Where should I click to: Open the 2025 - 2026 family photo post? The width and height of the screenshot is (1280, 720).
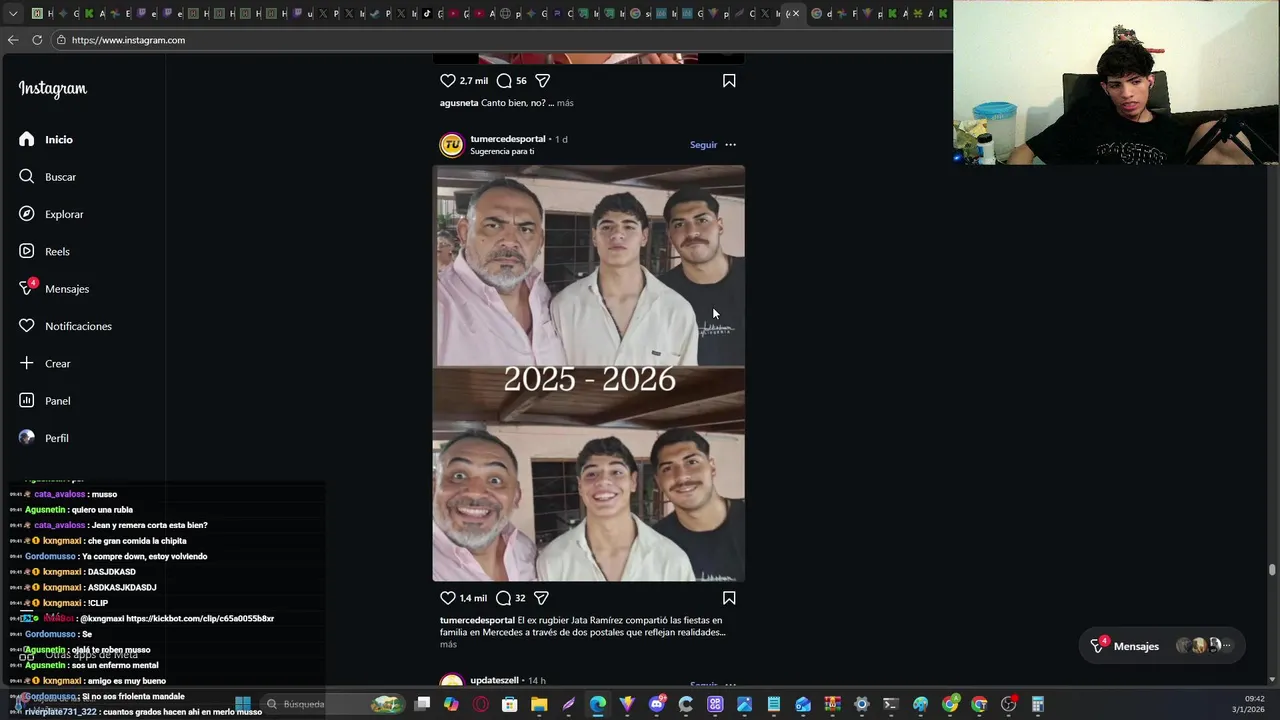coord(589,373)
